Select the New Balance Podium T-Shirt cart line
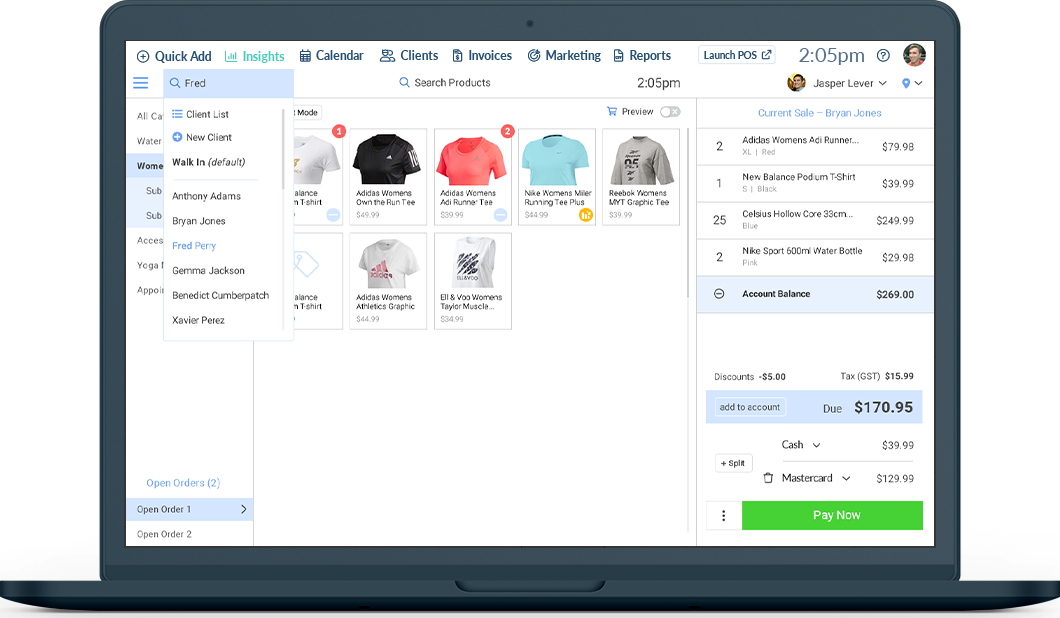Viewport: 1060px width, 618px height. pyautogui.click(x=815, y=183)
